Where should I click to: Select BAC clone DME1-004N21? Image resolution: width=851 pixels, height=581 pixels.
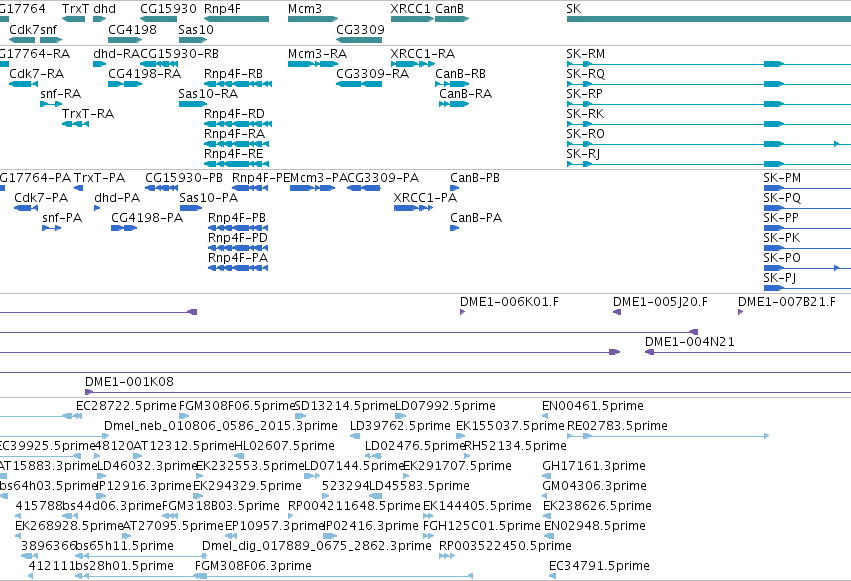click(x=689, y=342)
